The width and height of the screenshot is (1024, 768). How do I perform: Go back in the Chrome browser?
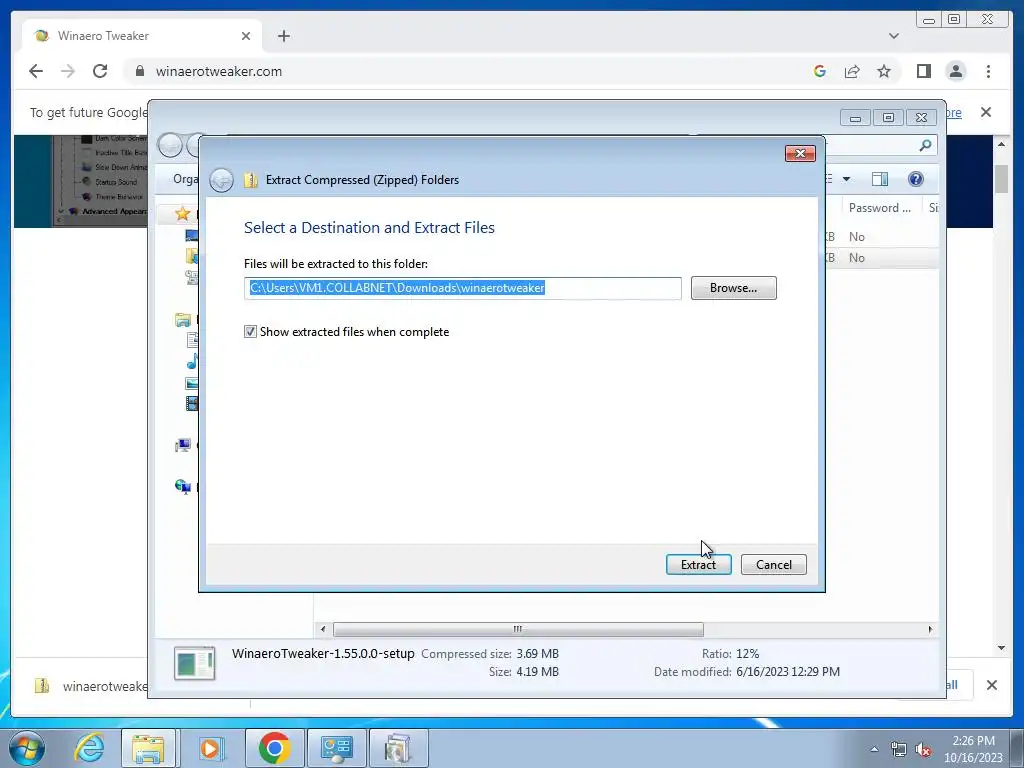tap(36, 71)
